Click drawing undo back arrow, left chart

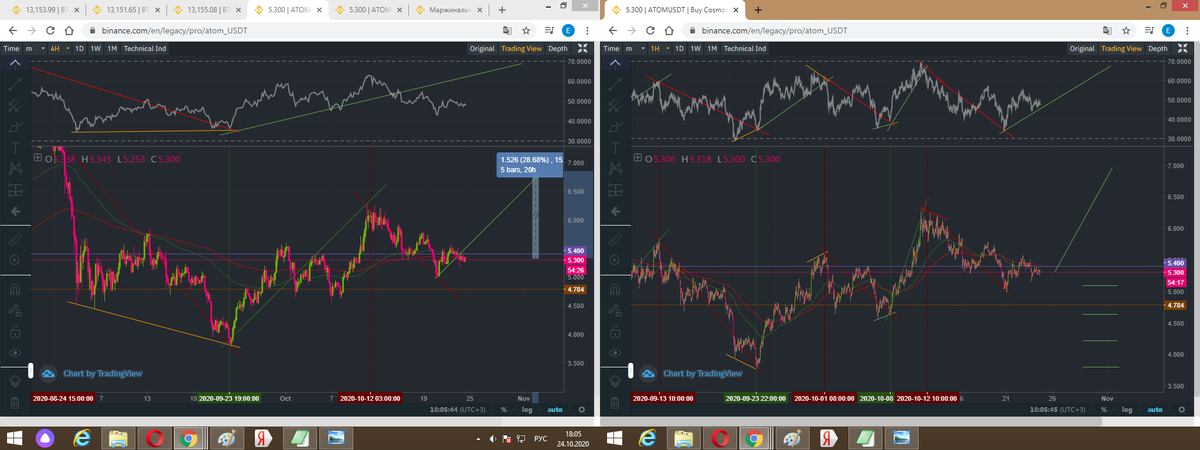click(14, 212)
